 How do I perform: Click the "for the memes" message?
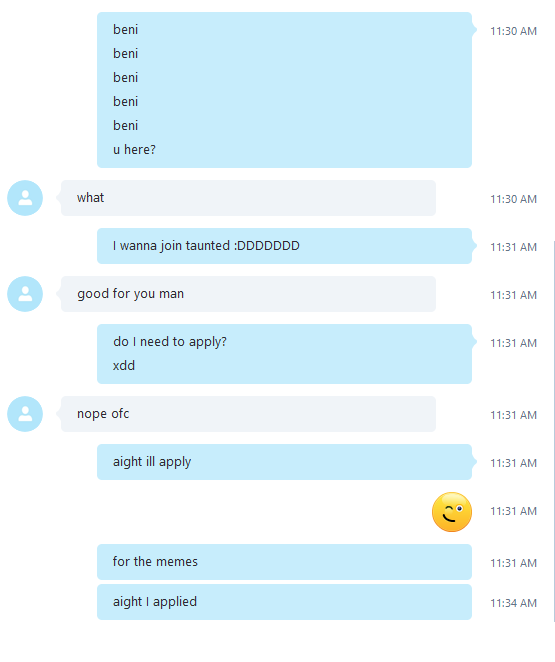(x=284, y=562)
